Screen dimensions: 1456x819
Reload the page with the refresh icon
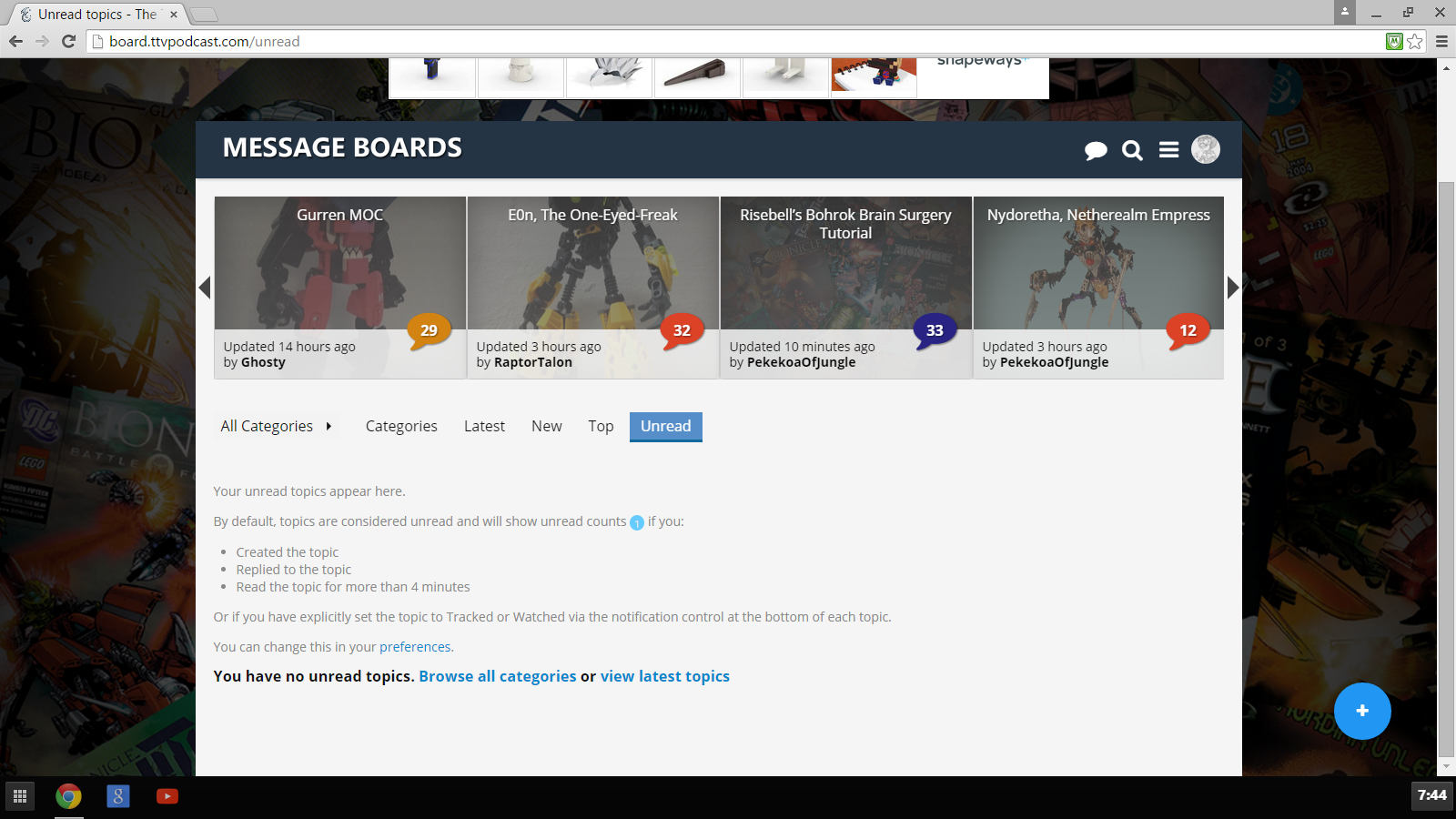pos(68,41)
